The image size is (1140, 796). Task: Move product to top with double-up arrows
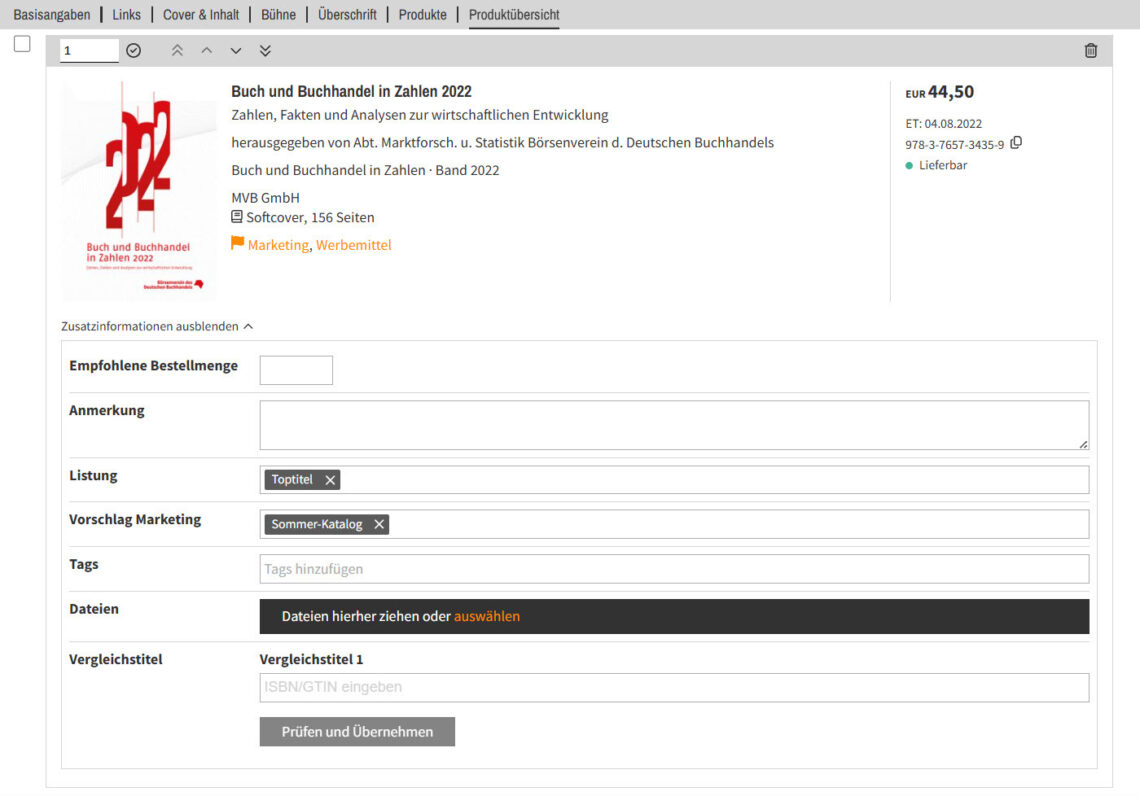[x=177, y=50]
